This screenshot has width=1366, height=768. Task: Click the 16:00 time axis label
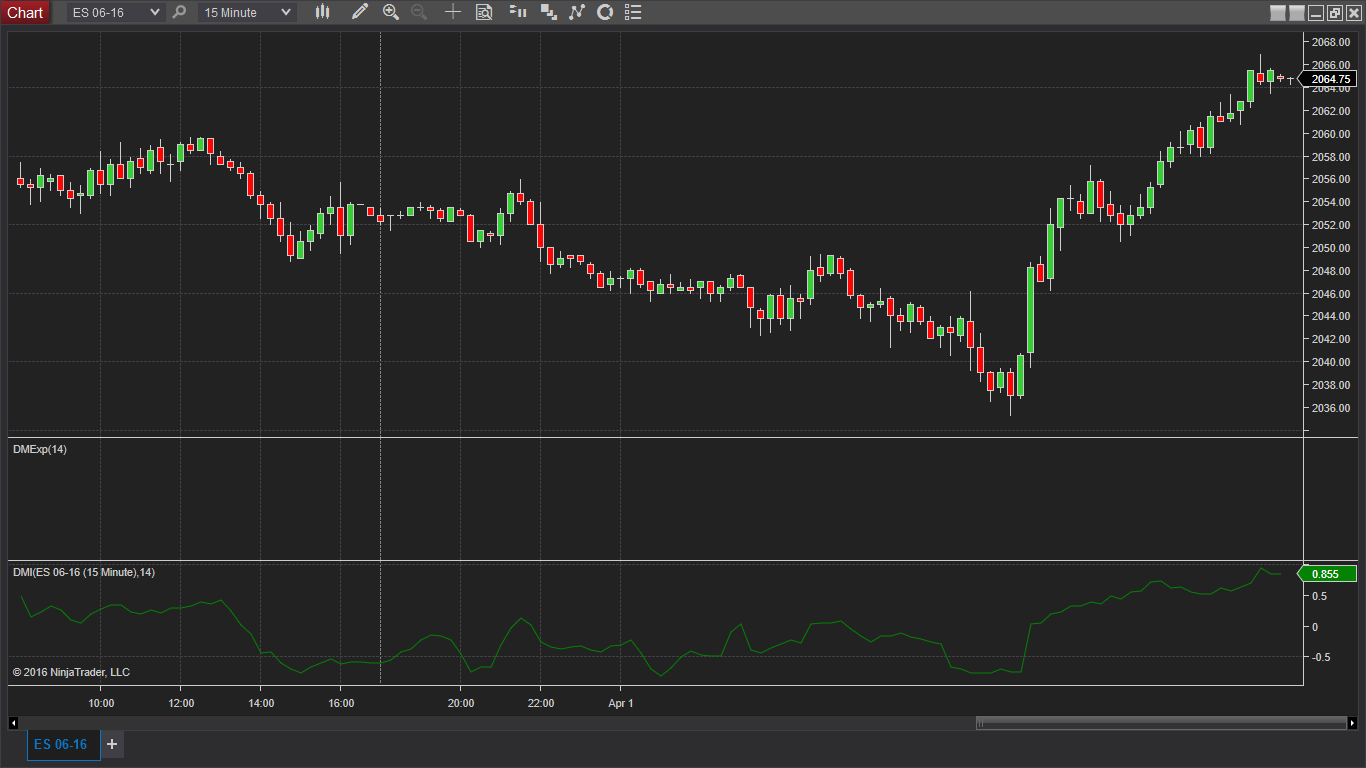pos(341,703)
